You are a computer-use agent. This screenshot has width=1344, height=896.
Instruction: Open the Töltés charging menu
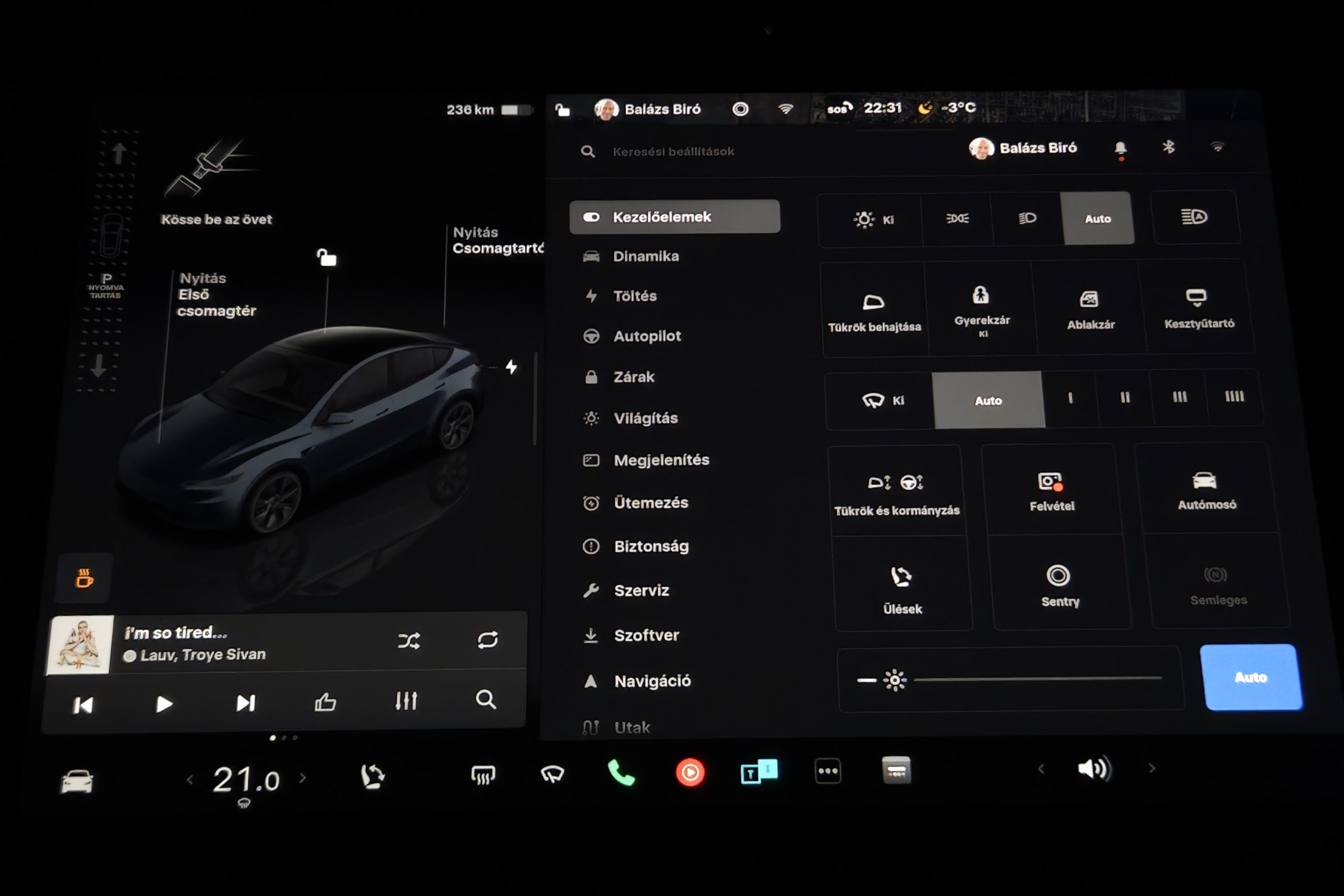(634, 296)
